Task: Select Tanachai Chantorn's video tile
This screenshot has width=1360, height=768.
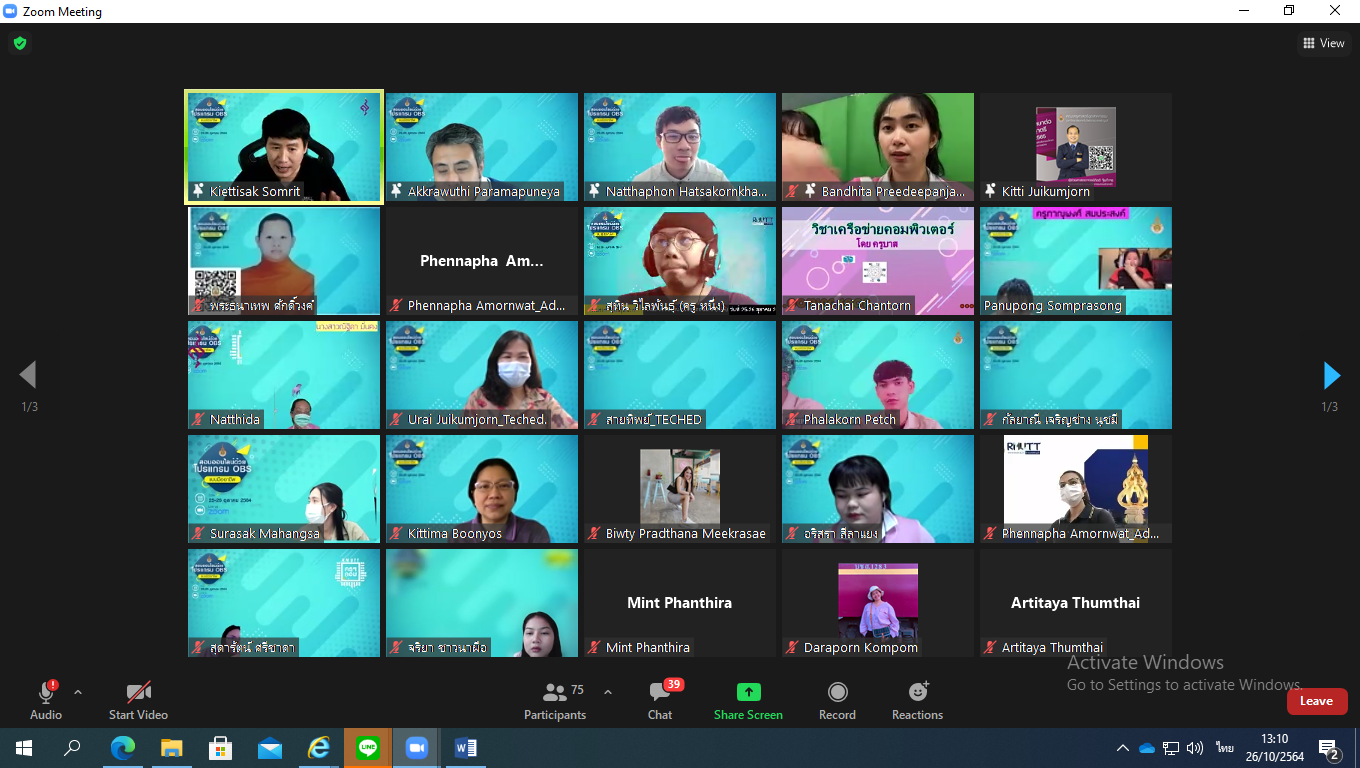Action: (878, 261)
